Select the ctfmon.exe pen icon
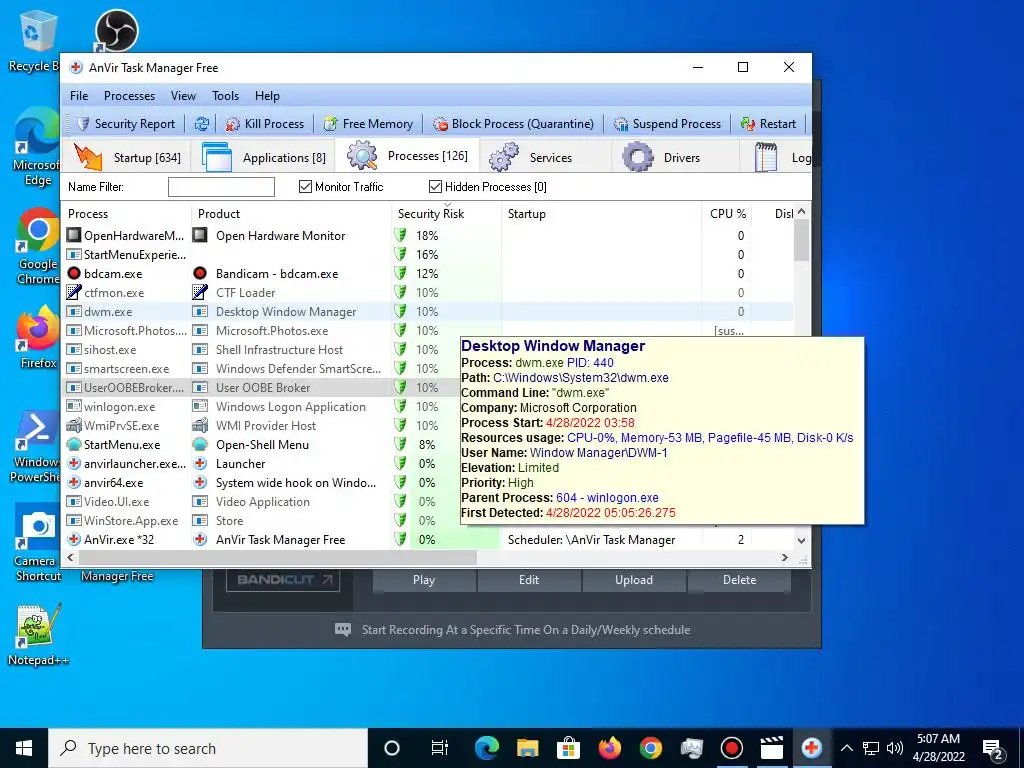Screen dimensions: 1024x768 pos(74,292)
